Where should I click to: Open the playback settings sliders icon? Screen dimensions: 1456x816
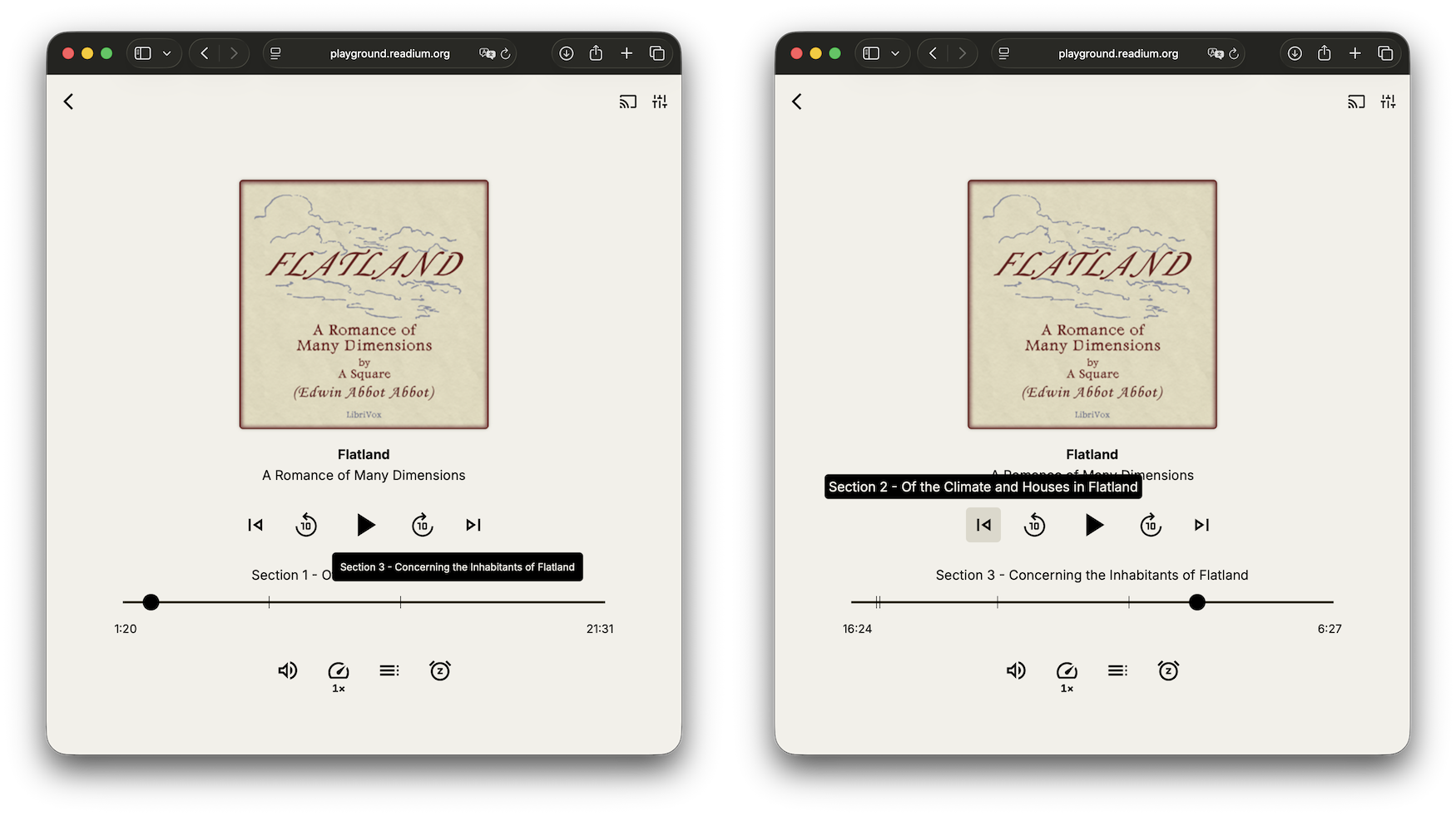tap(660, 101)
